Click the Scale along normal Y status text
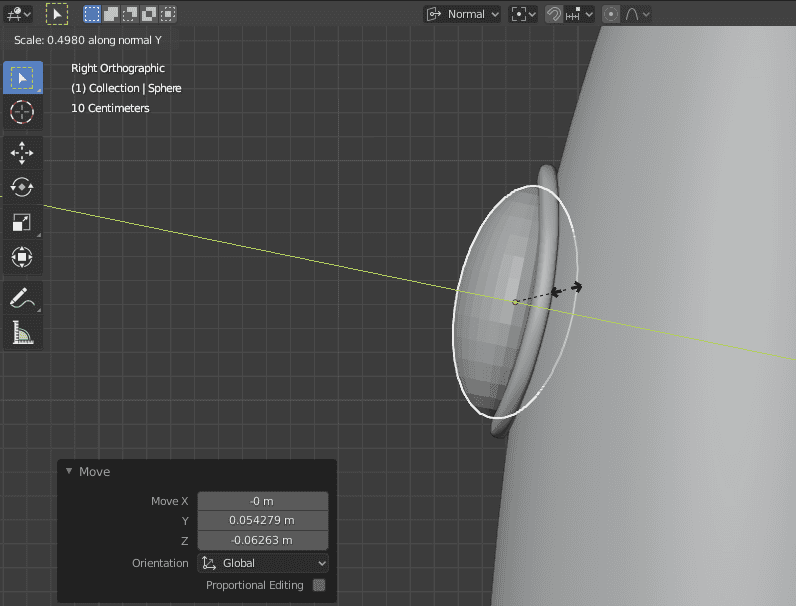Image resolution: width=796 pixels, height=606 pixels. pyautogui.click(x=88, y=40)
